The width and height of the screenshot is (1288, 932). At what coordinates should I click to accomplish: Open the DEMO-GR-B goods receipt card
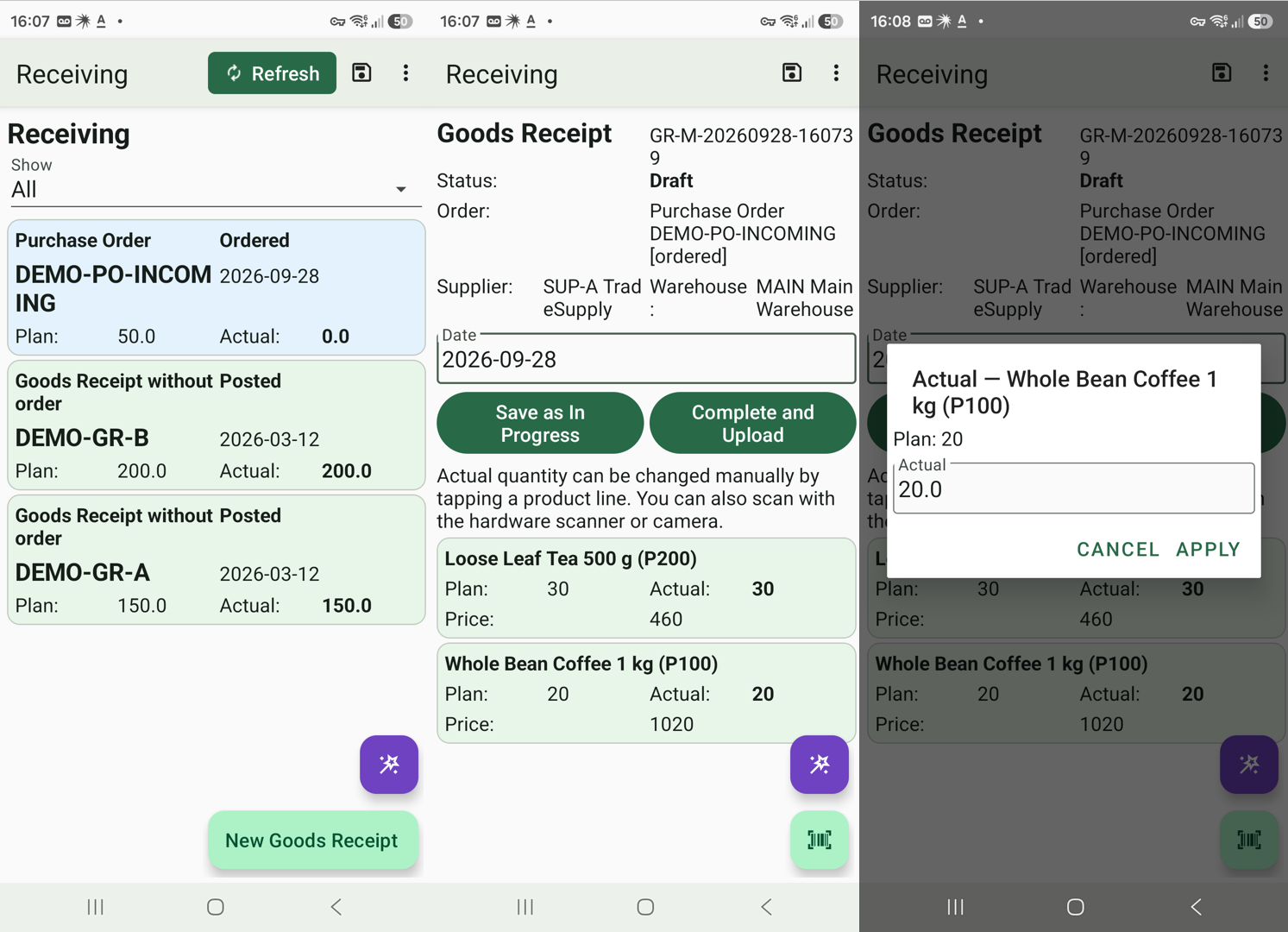(x=216, y=425)
